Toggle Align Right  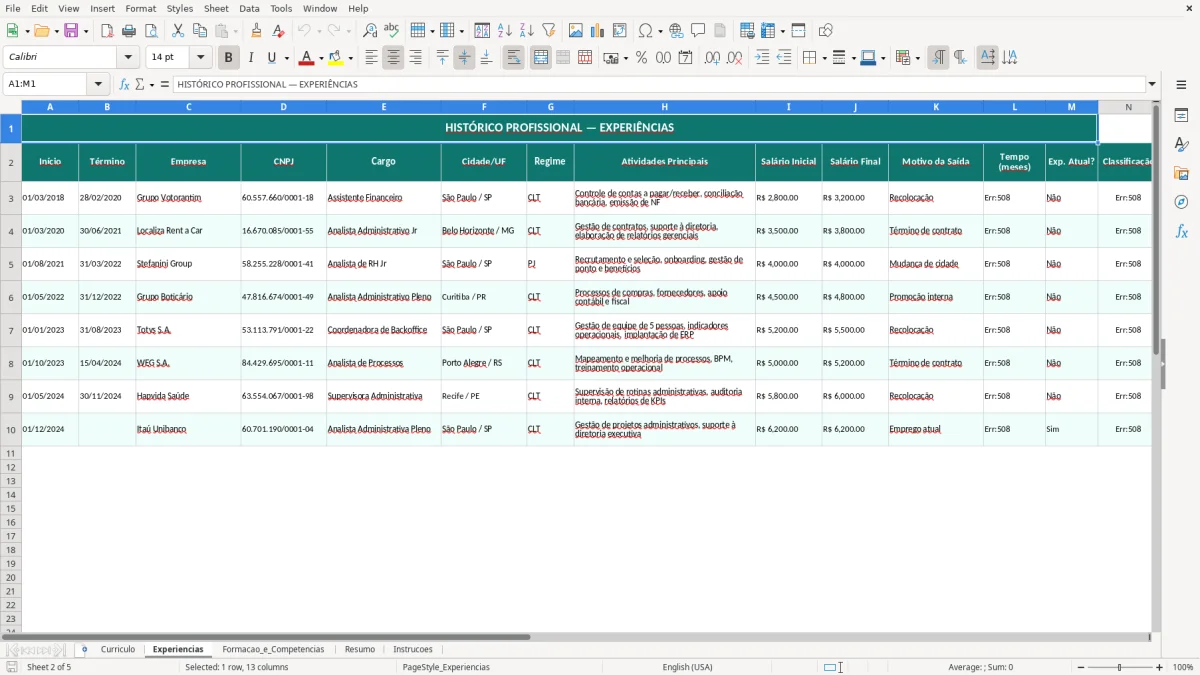point(415,58)
